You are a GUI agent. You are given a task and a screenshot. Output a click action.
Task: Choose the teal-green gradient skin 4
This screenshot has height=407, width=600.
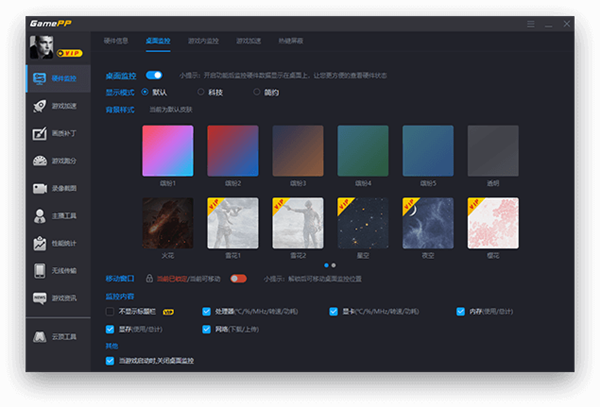point(363,151)
